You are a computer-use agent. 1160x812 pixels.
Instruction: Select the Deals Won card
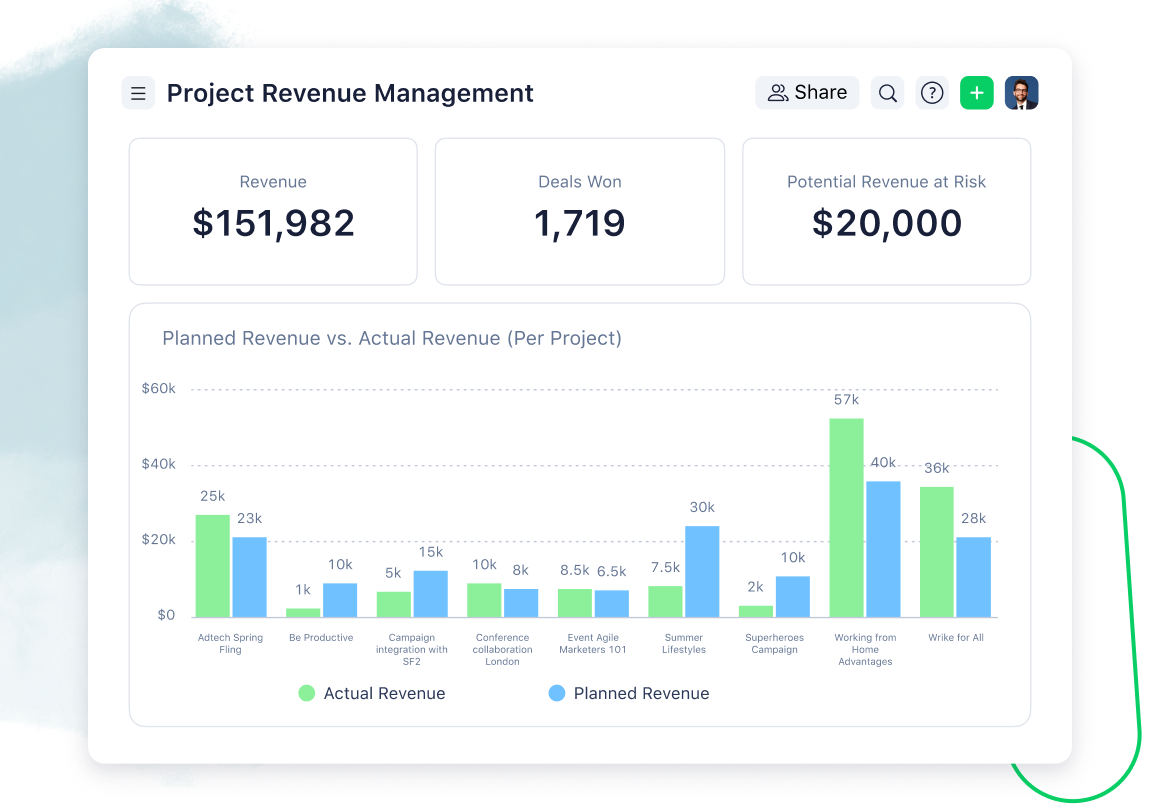point(579,211)
